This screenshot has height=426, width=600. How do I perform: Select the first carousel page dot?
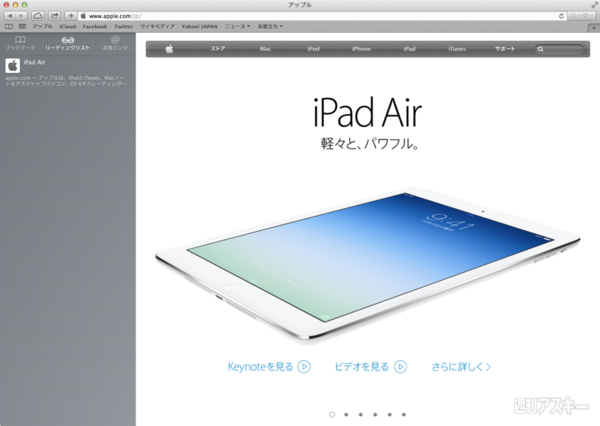tap(332, 415)
